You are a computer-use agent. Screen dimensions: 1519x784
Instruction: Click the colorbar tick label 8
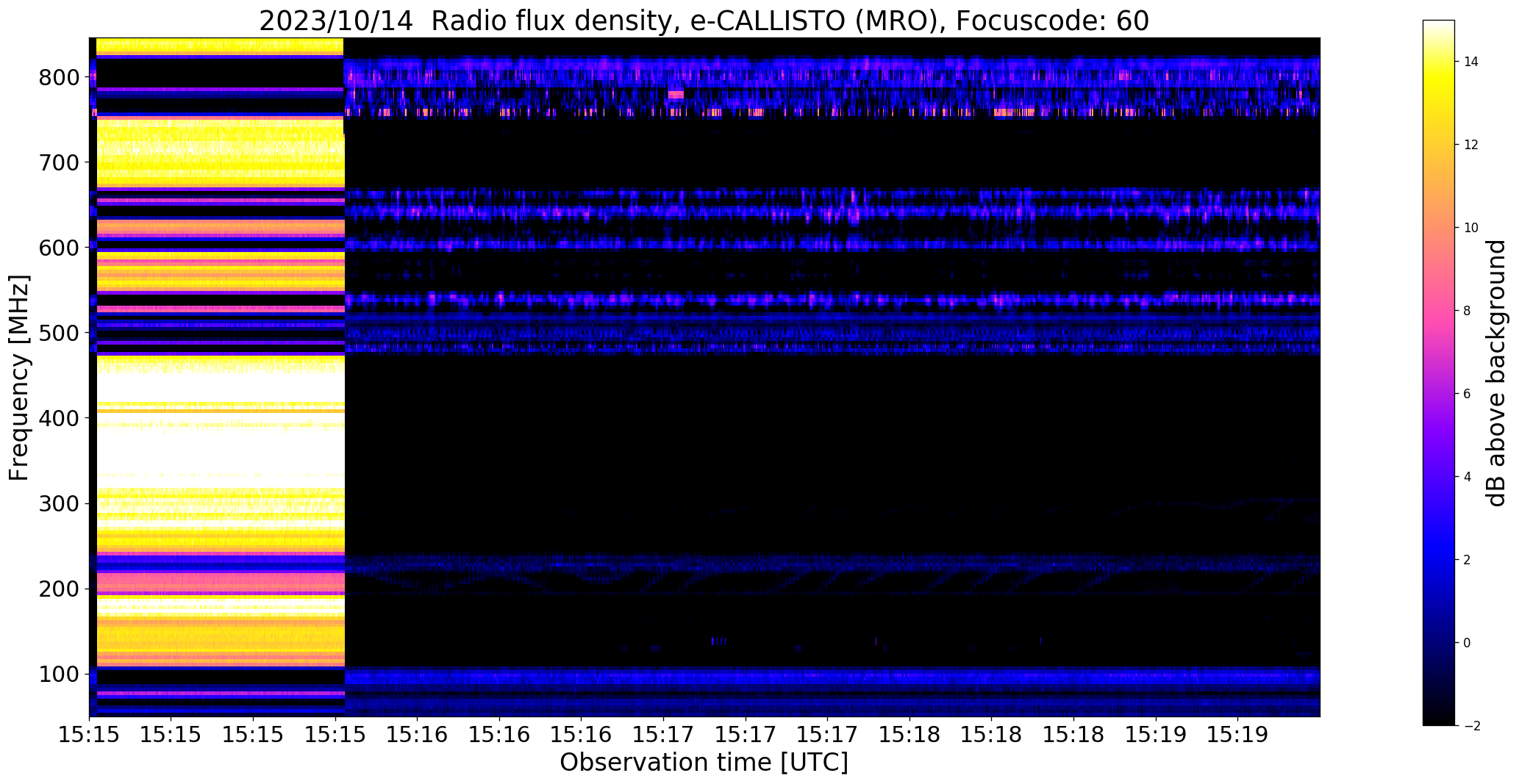pyautogui.click(x=1467, y=311)
